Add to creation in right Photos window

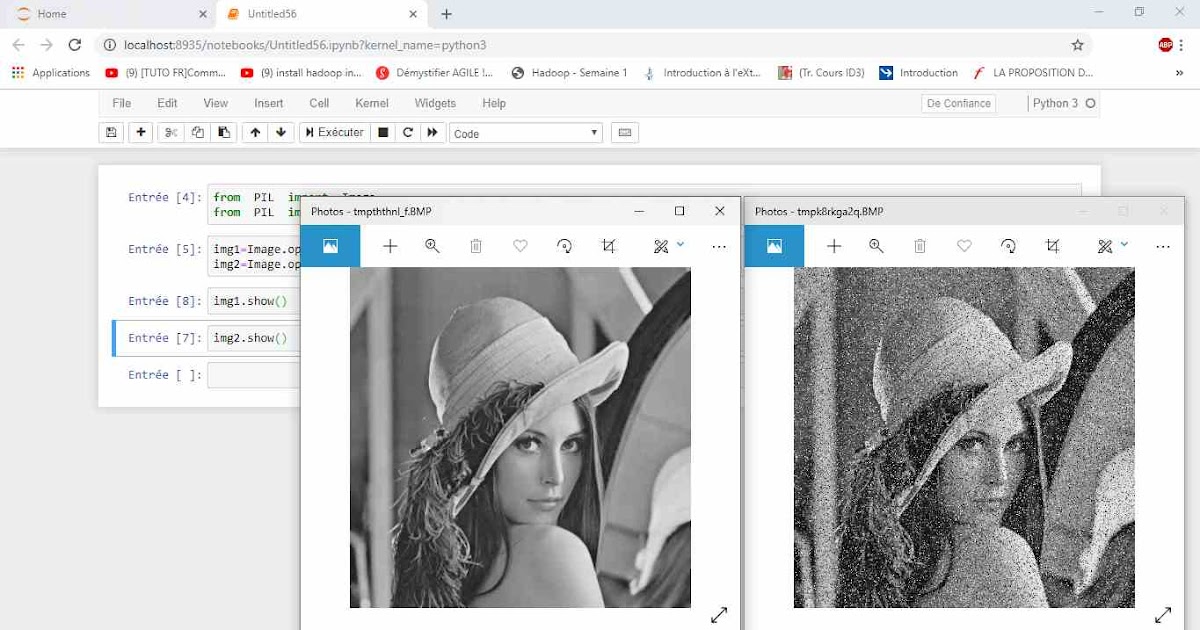click(834, 246)
